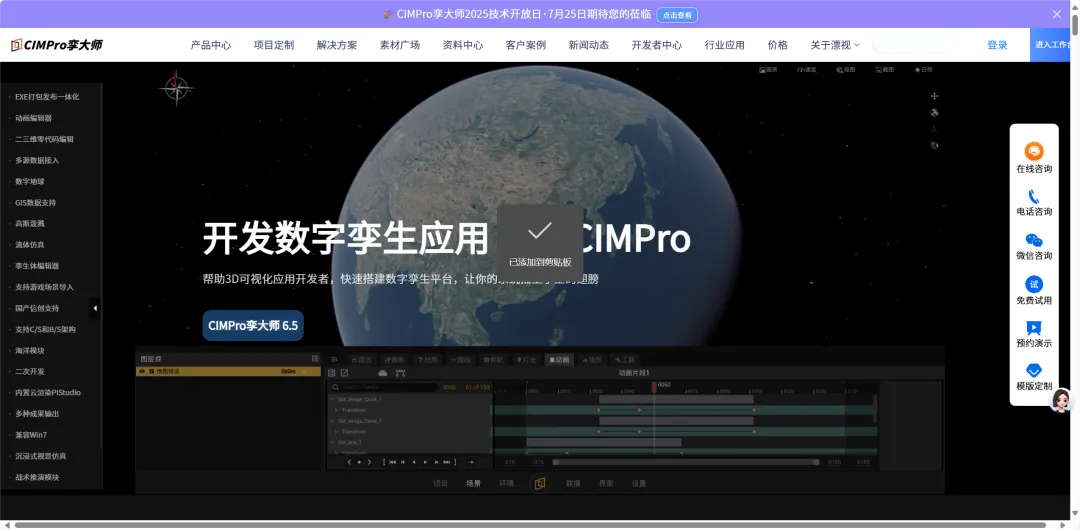Collapse the left feature sidebar with arrow
The image size is (1080, 530).
coord(95,308)
